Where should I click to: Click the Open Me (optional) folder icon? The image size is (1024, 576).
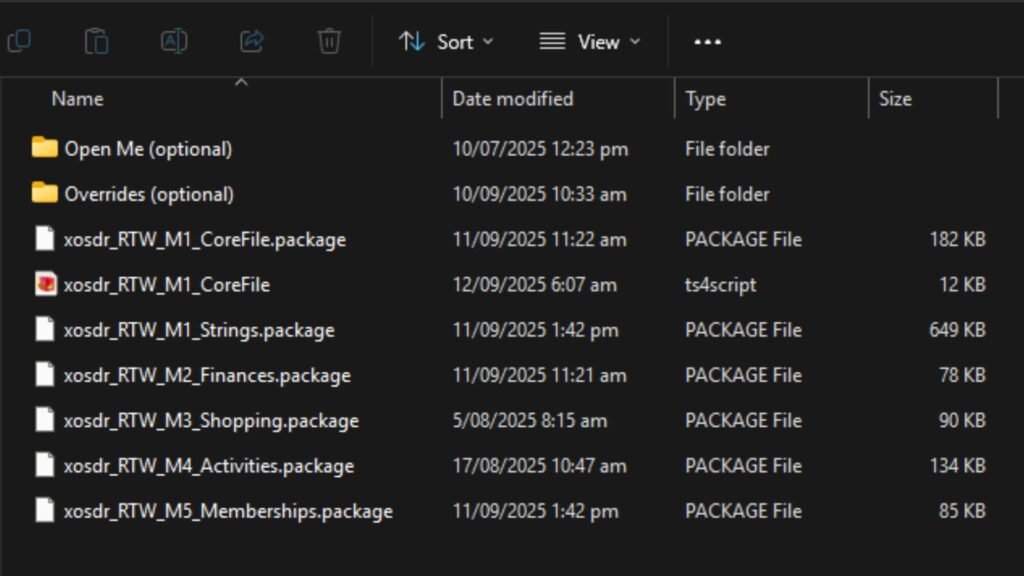pos(44,149)
